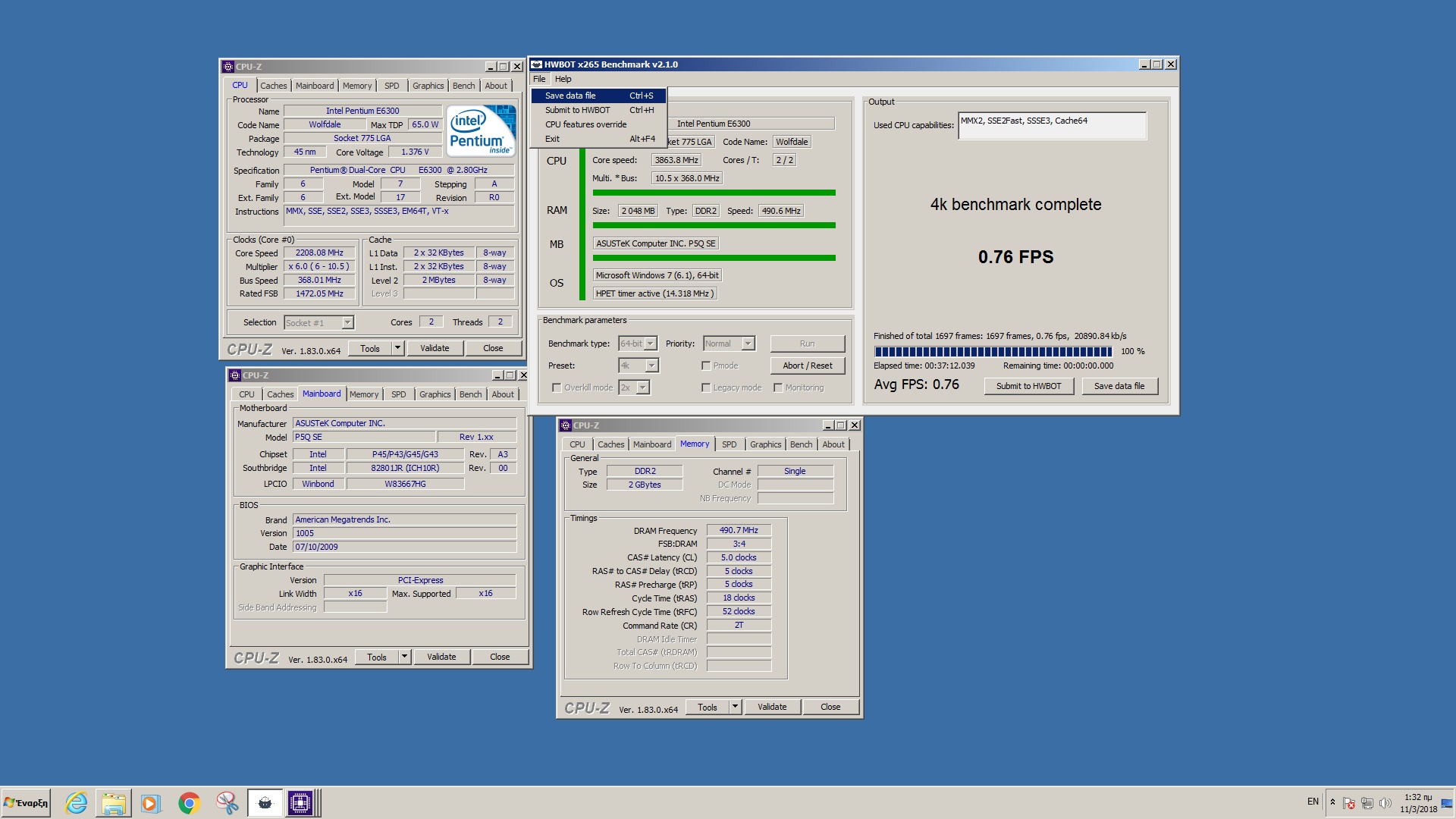Open the Overkill 2x multiplier dropdown

point(634,388)
